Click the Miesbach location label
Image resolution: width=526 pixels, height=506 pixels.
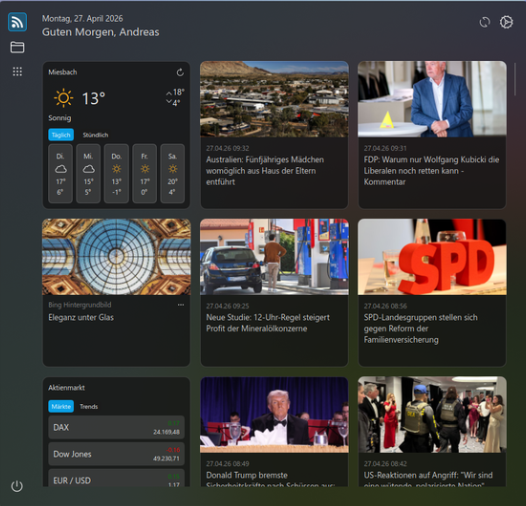pyautogui.click(x=62, y=72)
